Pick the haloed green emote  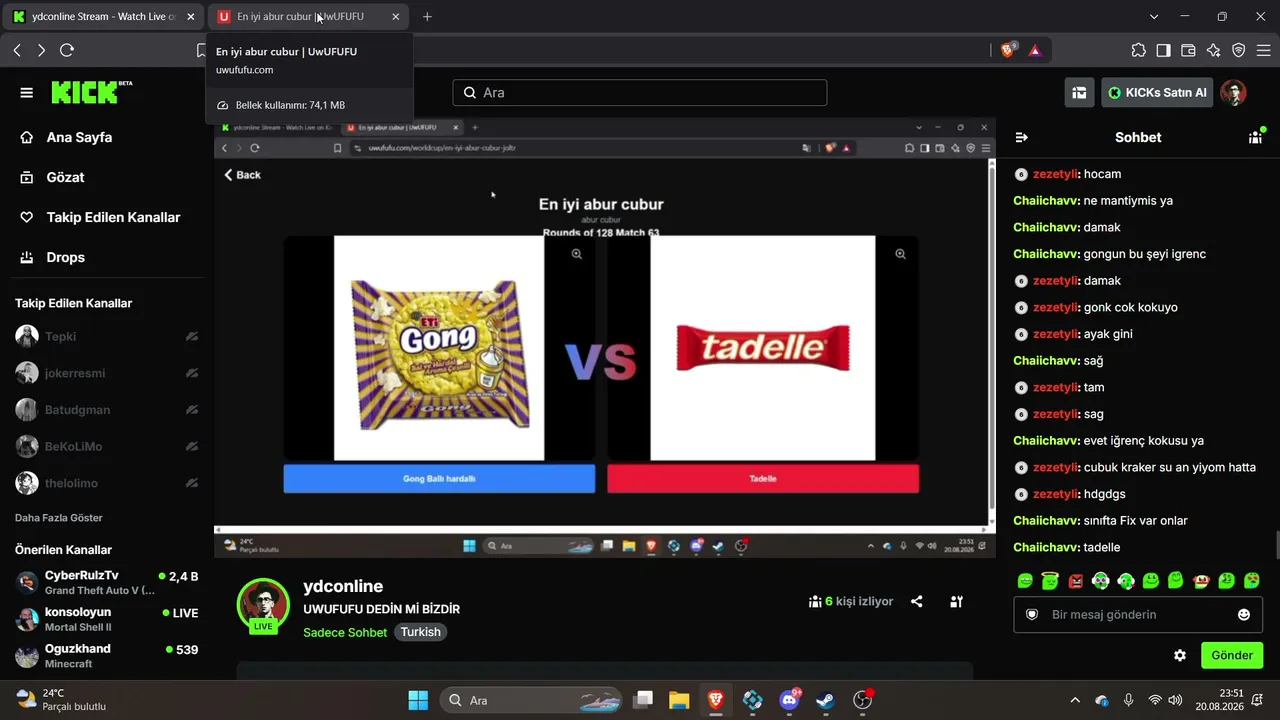(1049, 581)
